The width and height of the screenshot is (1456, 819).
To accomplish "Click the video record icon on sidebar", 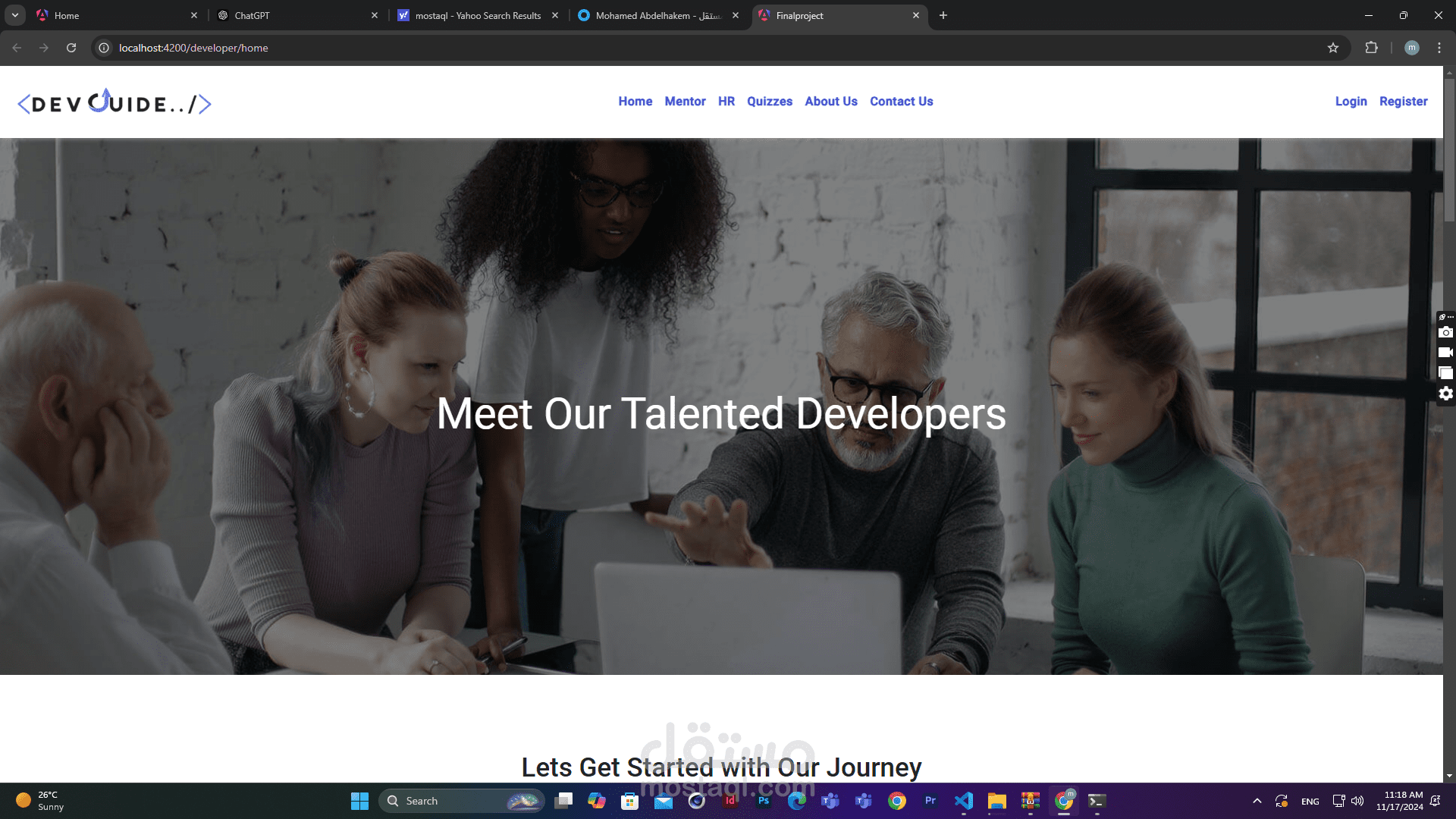I will (1446, 353).
